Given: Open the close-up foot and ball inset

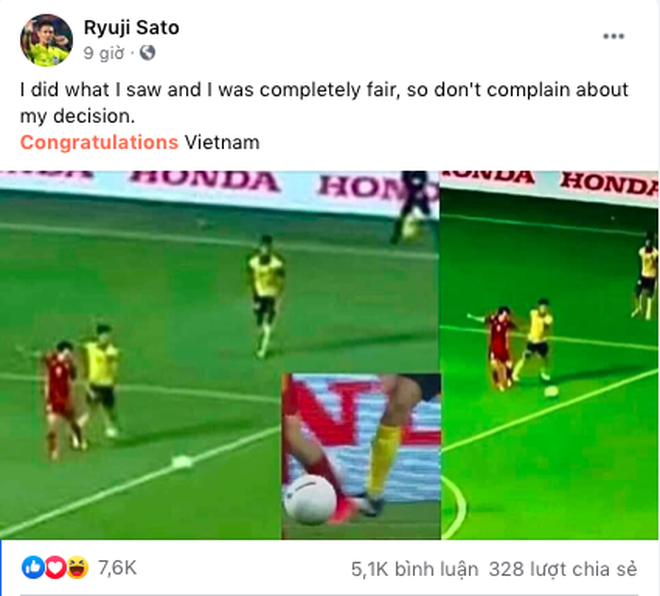Looking at the screenshot, I should pyautogui.click(x=361, y=456).
